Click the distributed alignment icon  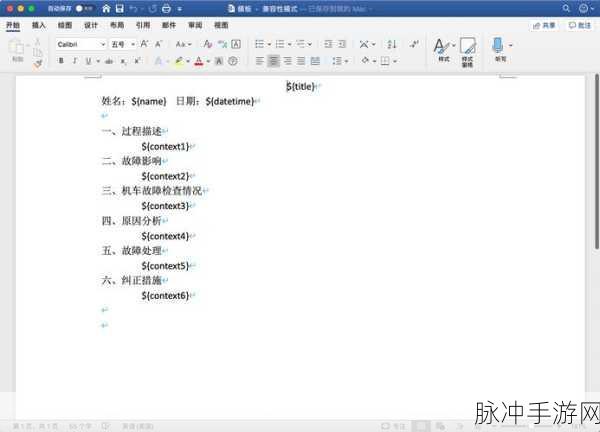pyautogui.click(x=315, y=61)
